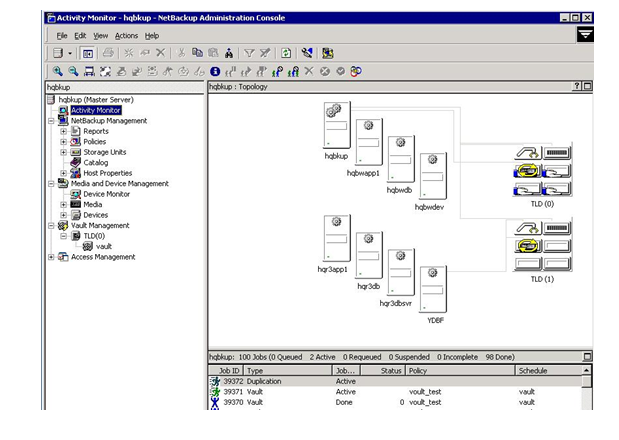
Task: Click the Filter funnel icon
Action: click(x=249, y=53)
